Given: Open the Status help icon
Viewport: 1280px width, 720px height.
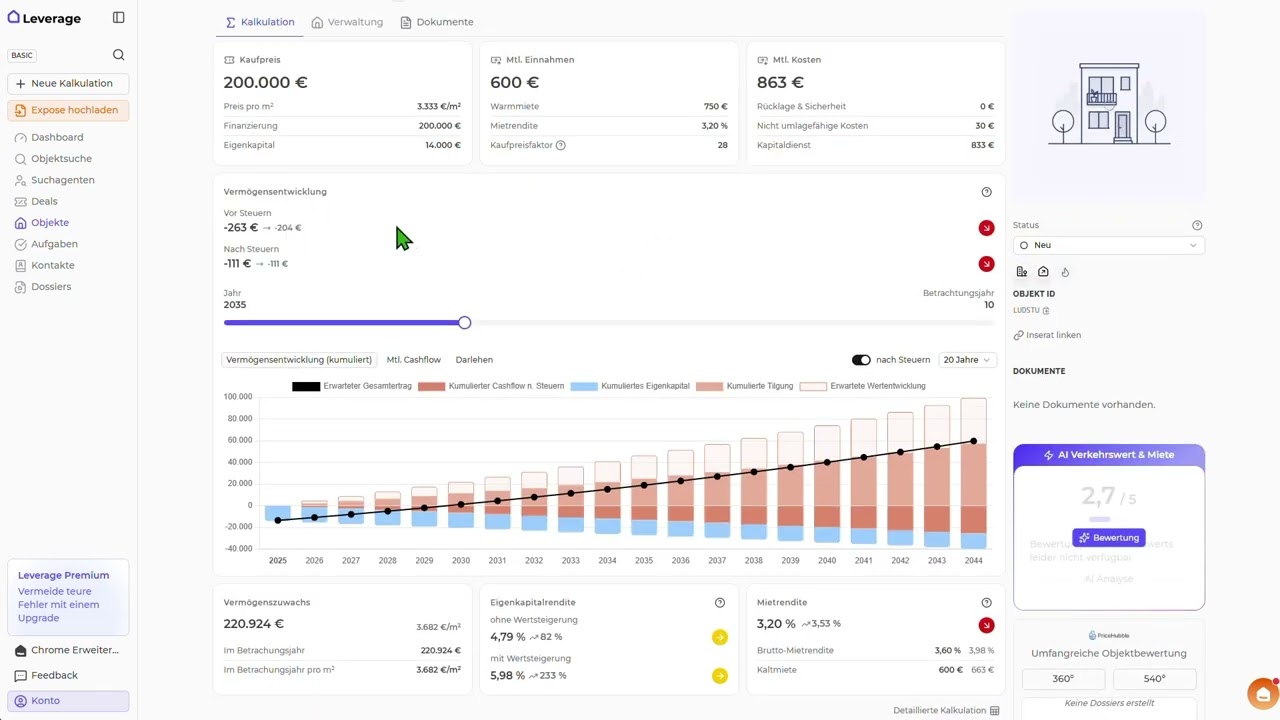Looking at the screenshot, I should click(x=1197, y=225).
